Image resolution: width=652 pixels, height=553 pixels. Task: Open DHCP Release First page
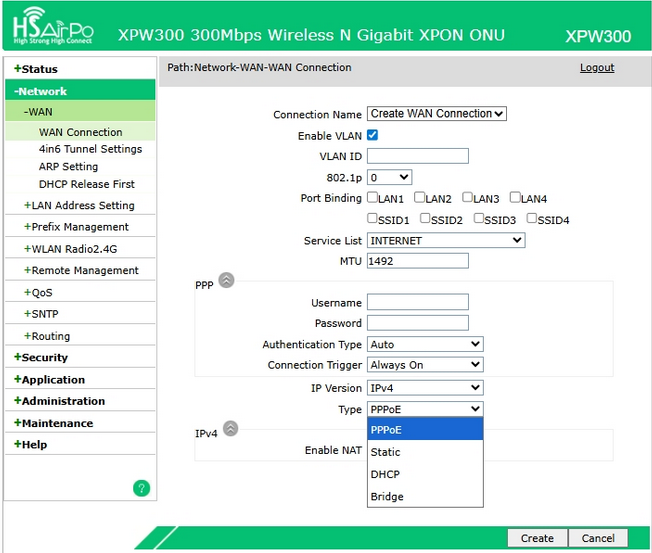pyautogui.click(x=86, y=184)
